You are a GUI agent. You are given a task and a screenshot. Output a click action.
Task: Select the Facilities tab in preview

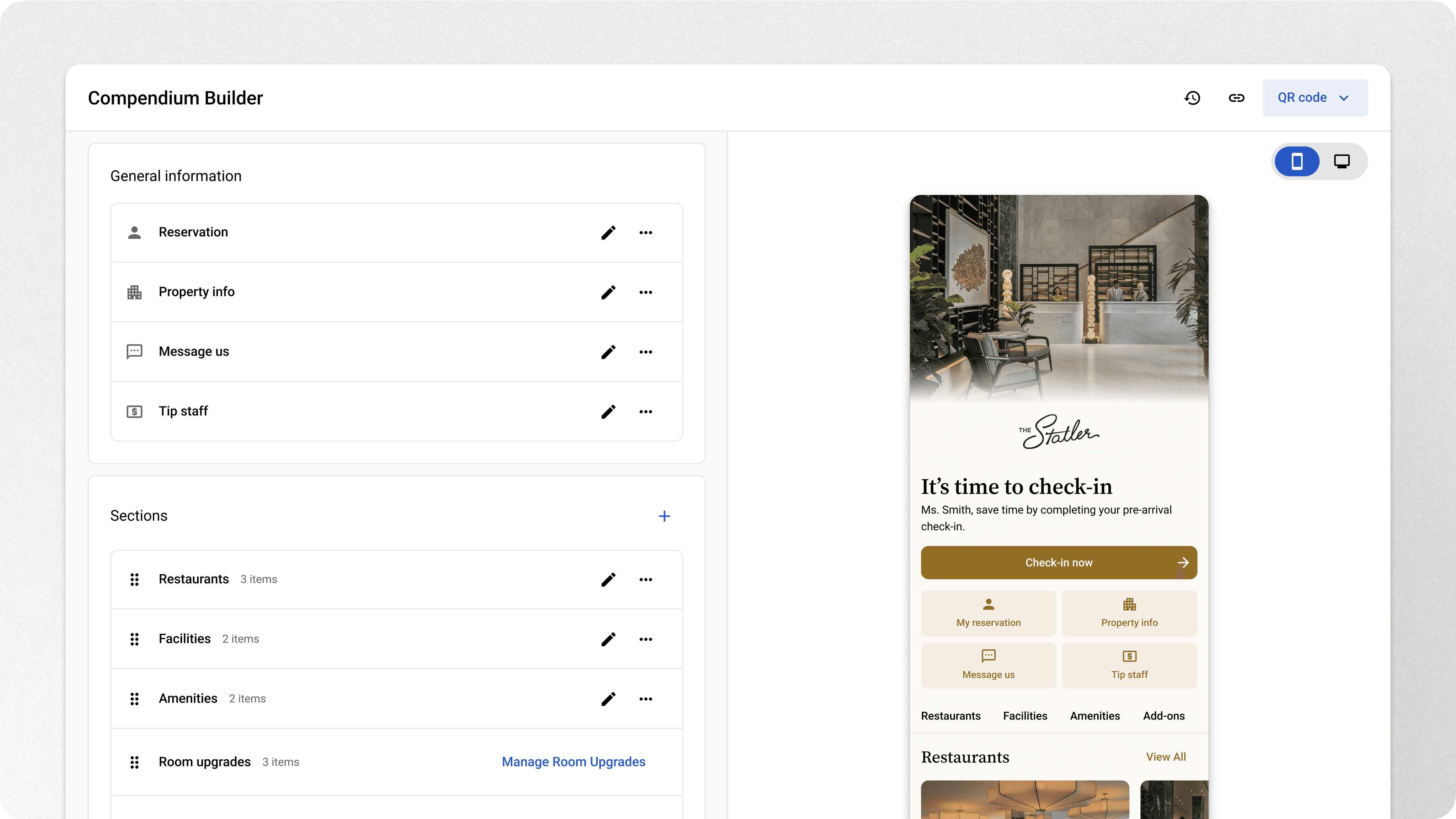(1025, 716)
